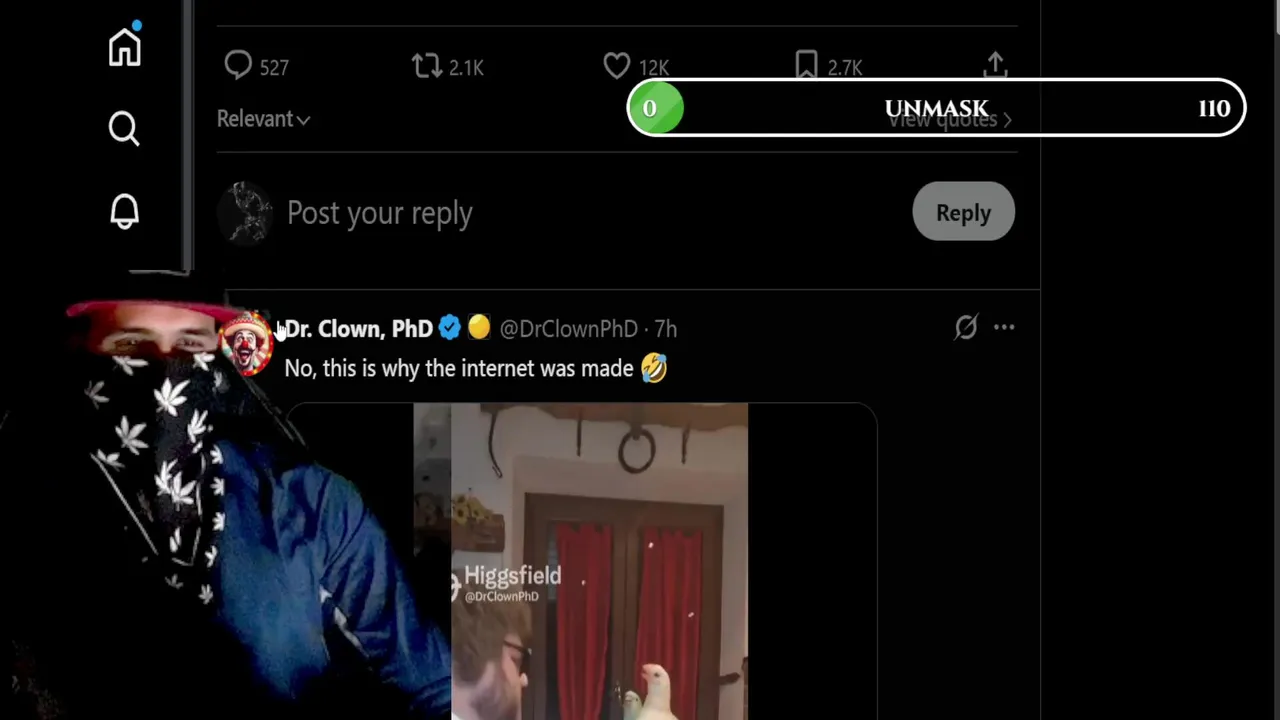Image resolution: width=1280 pixels, height=720 pixels.
Task: Open the three-dot more menu on reply
Action: click(x=1004, y=327)
